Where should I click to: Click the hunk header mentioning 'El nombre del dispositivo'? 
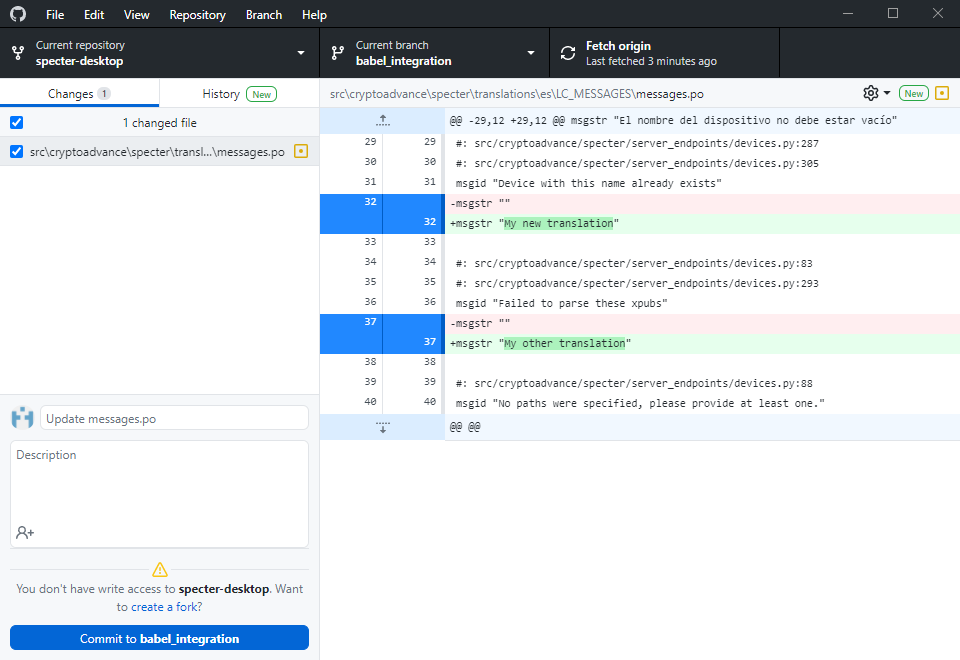click(673, 121)
